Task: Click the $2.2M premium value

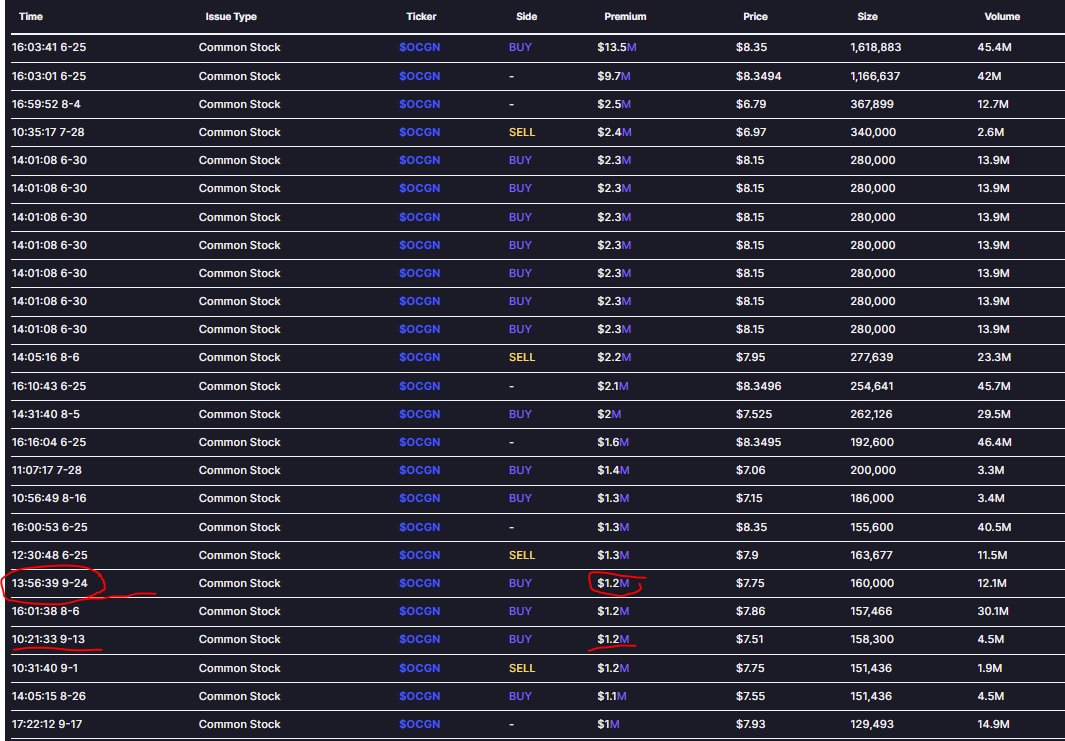Action: tap(614, 357)
